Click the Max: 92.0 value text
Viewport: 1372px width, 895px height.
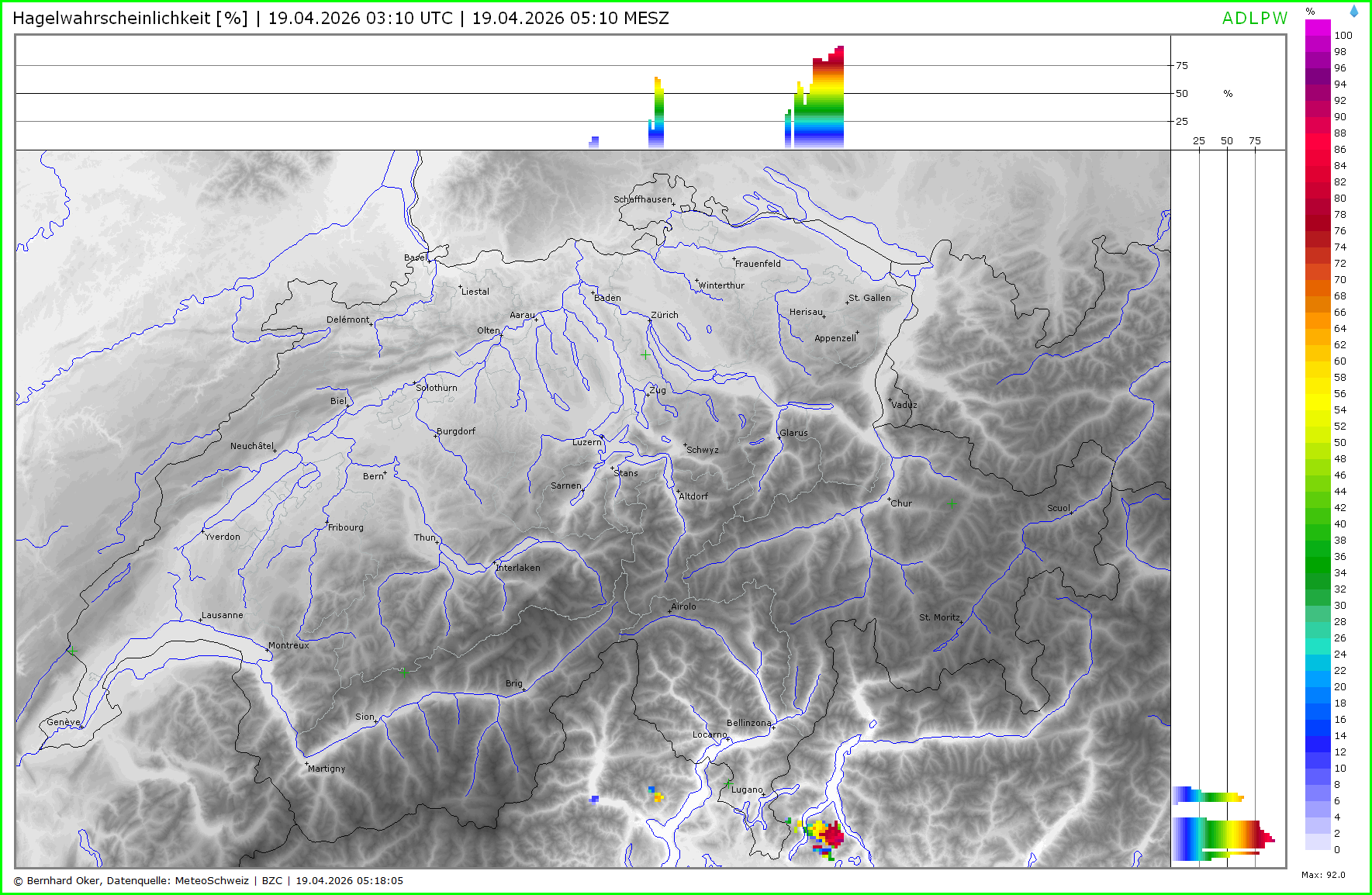pos(1323,875)
